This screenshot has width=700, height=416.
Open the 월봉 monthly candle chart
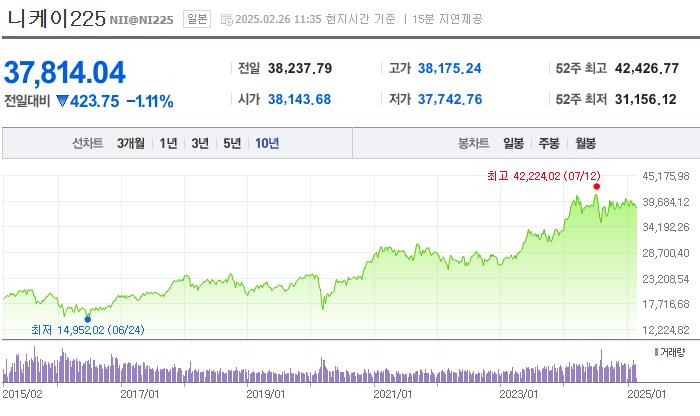click(585, 143)
